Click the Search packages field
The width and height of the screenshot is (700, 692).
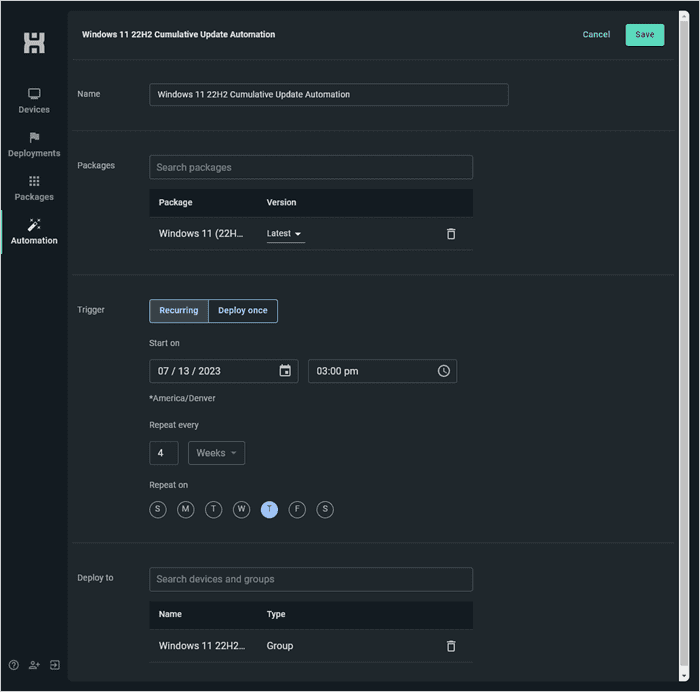coord(311,167)
